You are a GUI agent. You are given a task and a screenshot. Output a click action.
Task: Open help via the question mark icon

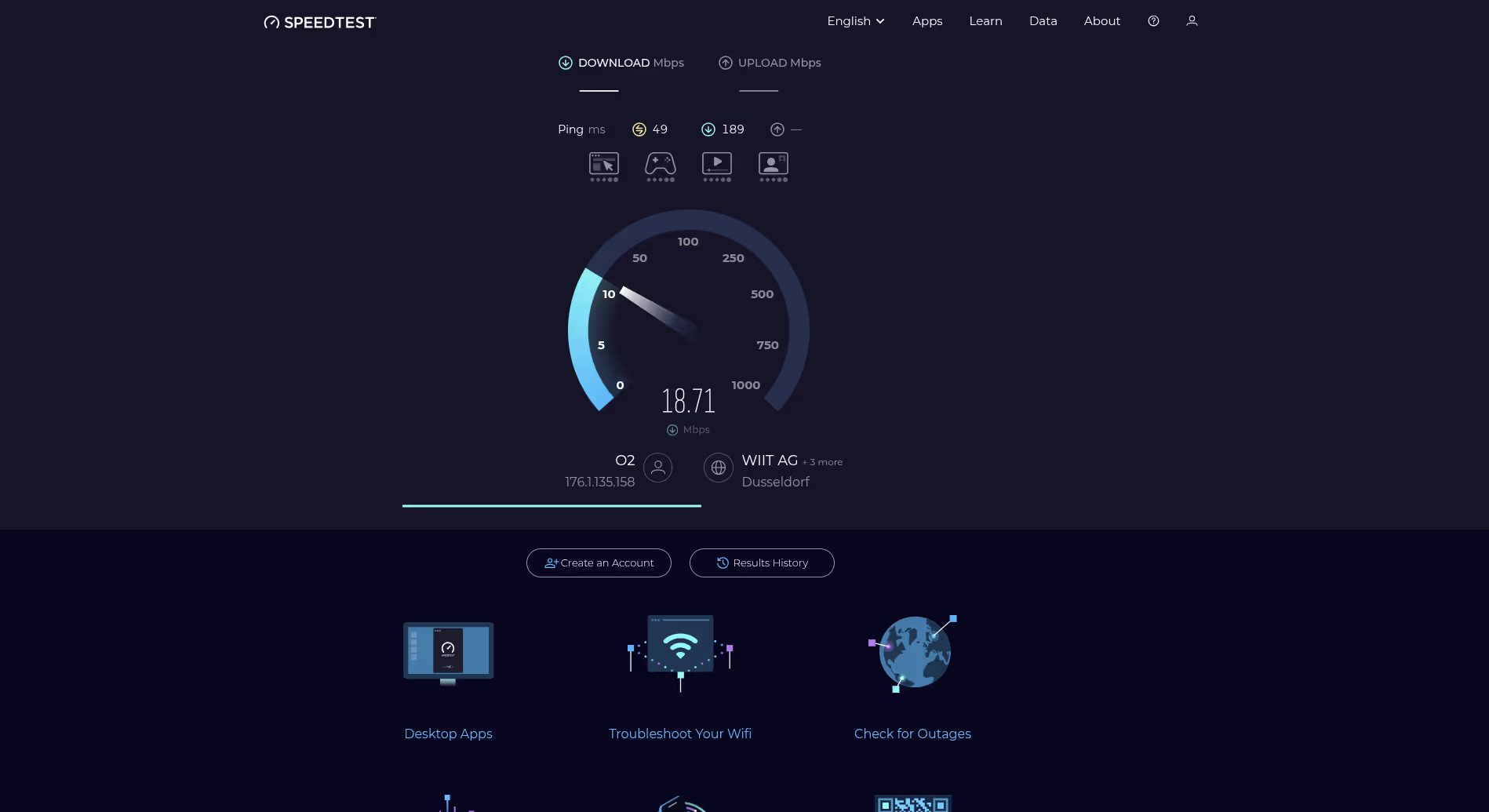tap(1152, 20)
